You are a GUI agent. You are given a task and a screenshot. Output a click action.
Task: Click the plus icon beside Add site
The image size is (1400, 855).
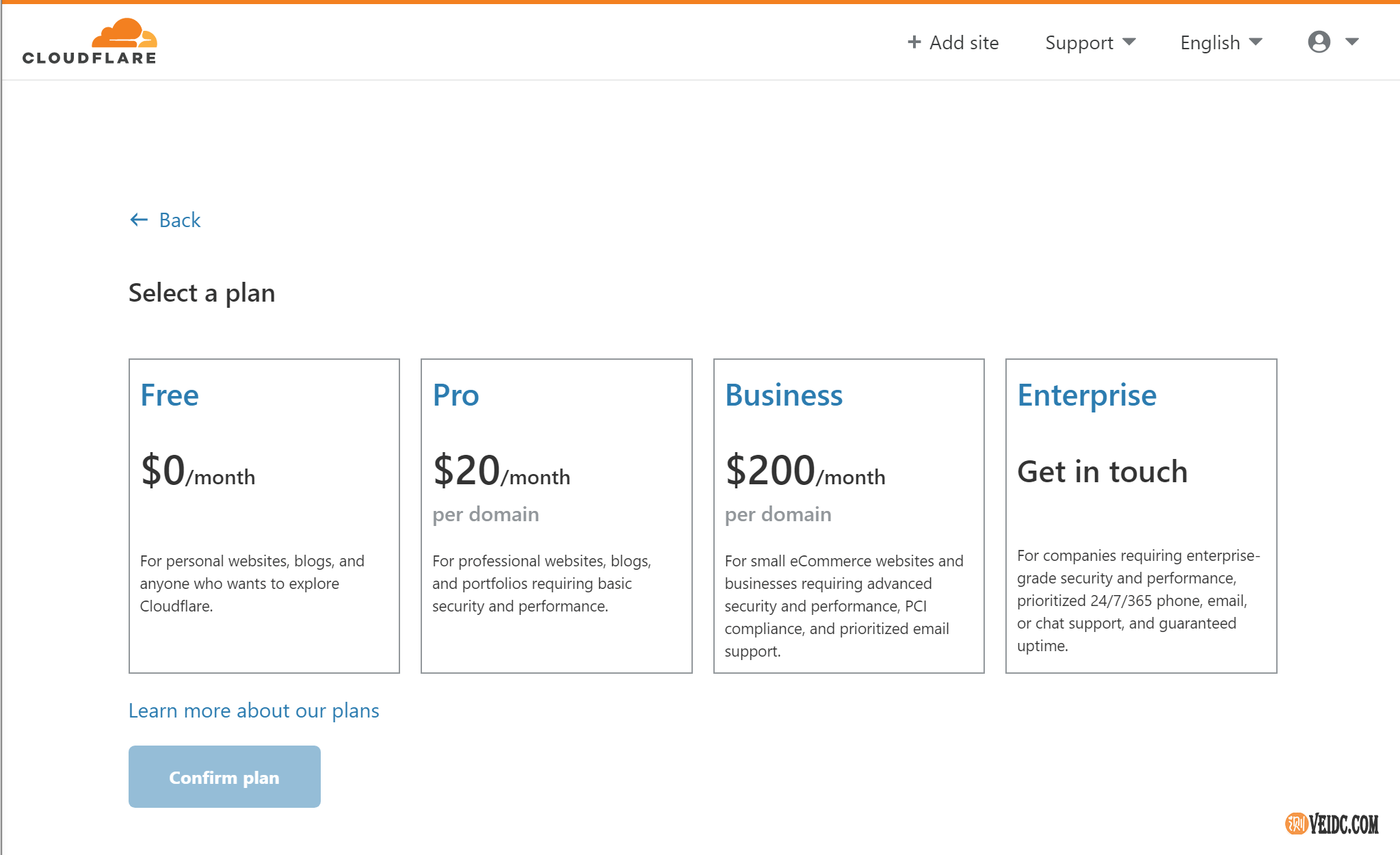pos(914,42)
